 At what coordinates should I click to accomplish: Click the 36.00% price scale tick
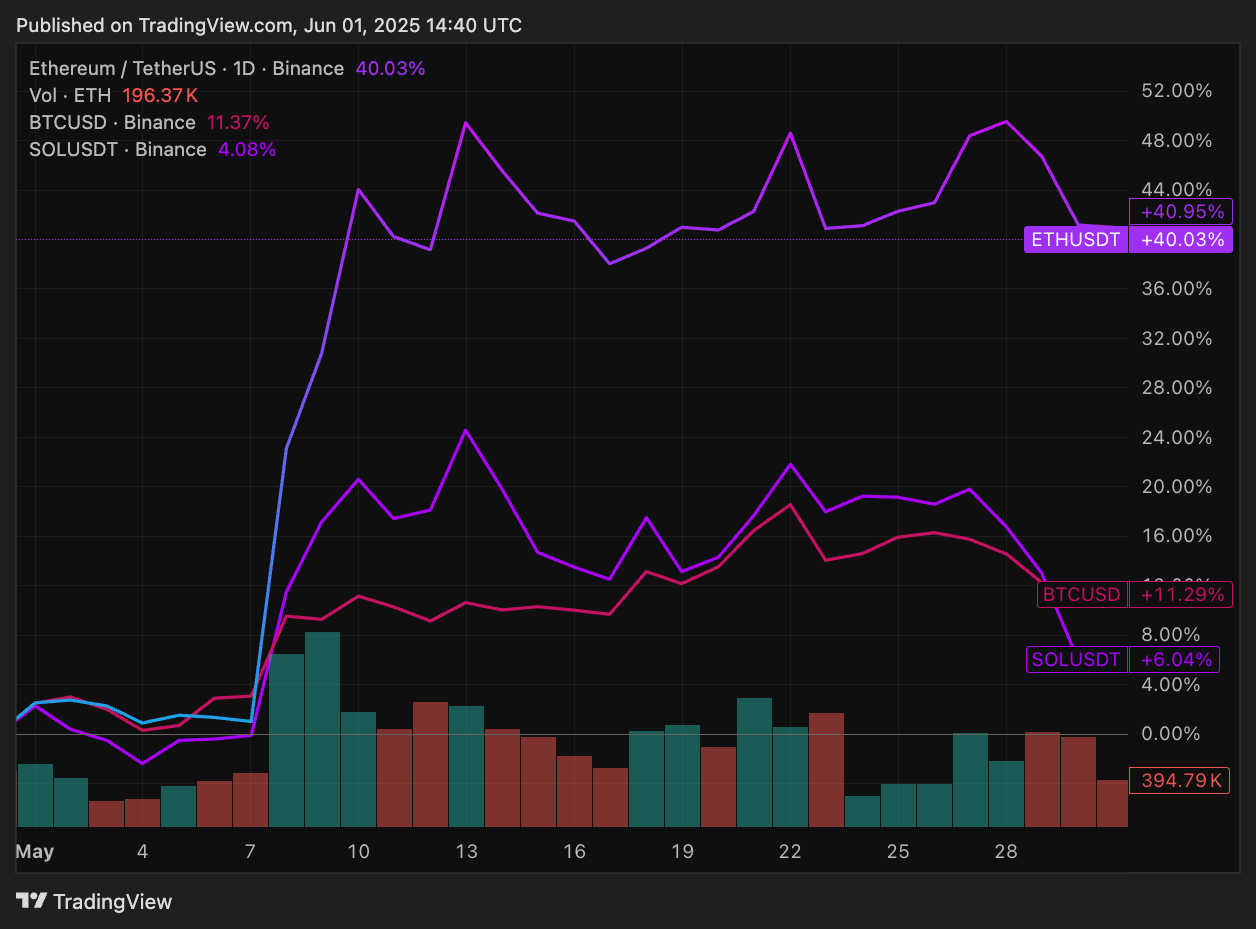pyautogui.click(x=1176, y=289)
